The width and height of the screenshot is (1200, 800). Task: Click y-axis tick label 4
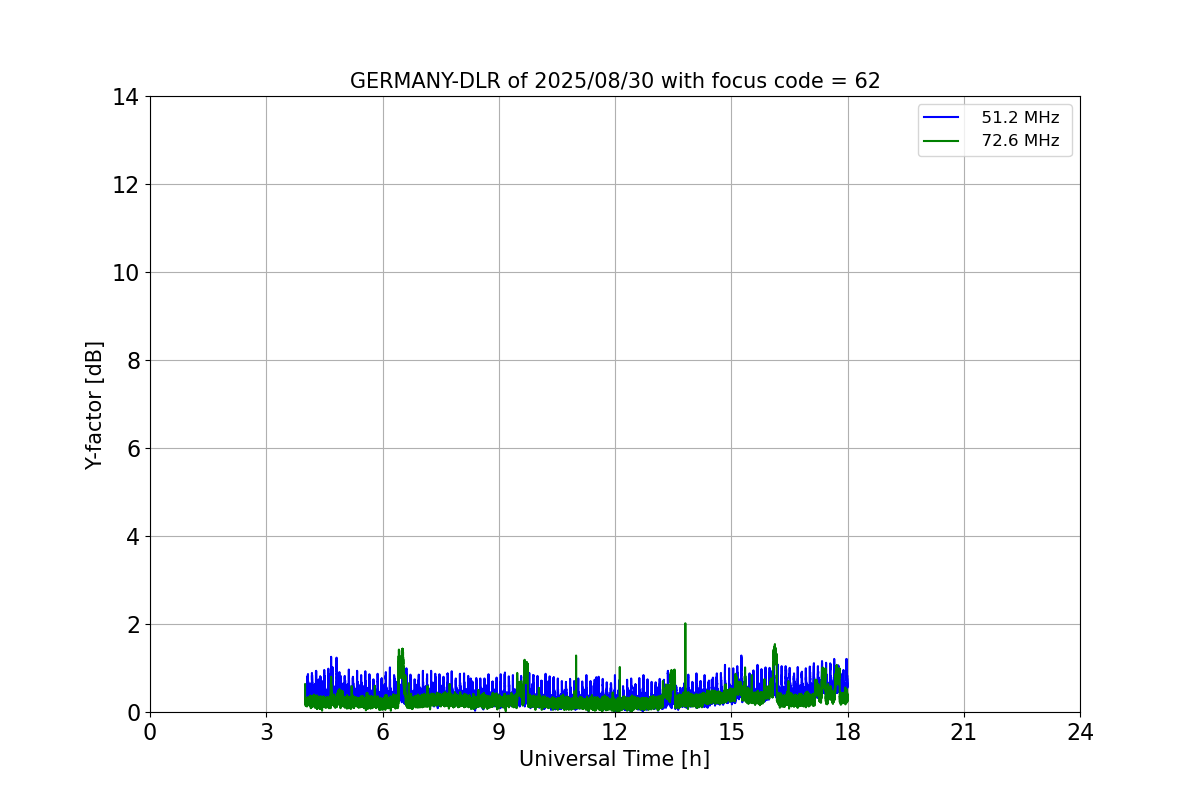(x=132, y=537)
